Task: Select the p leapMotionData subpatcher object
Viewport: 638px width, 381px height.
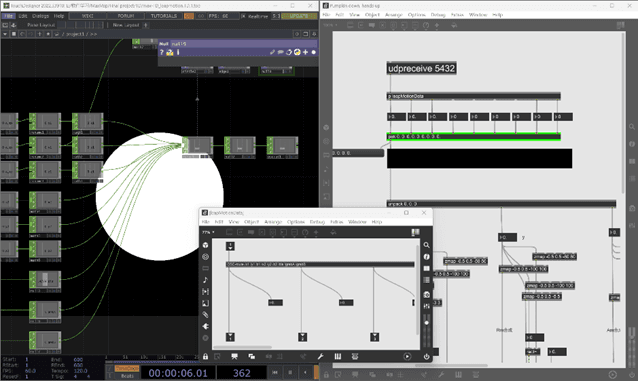Action: click(x=474, y=96)
